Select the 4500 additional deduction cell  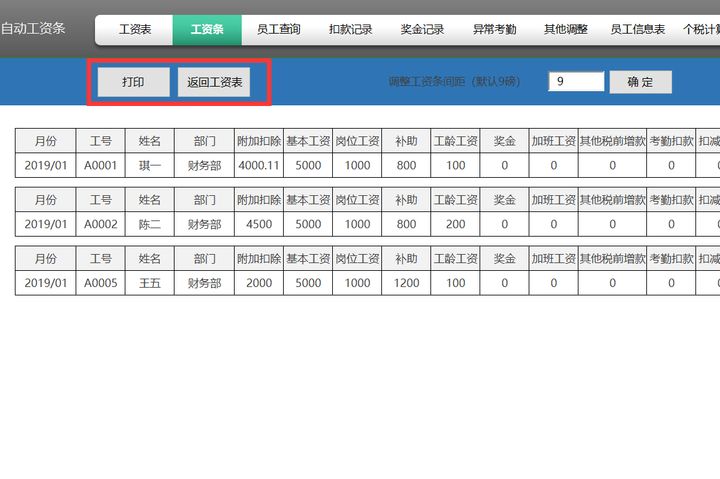(259, 224)
